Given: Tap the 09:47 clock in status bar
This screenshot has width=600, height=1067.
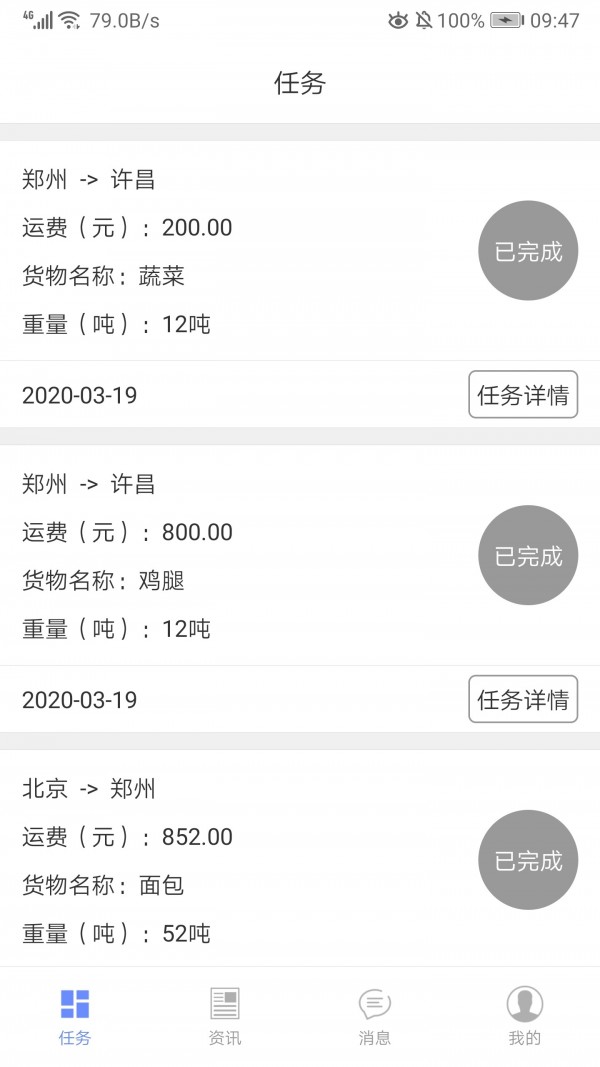Looking at the screenshot, I should click(x=555, y=20).
